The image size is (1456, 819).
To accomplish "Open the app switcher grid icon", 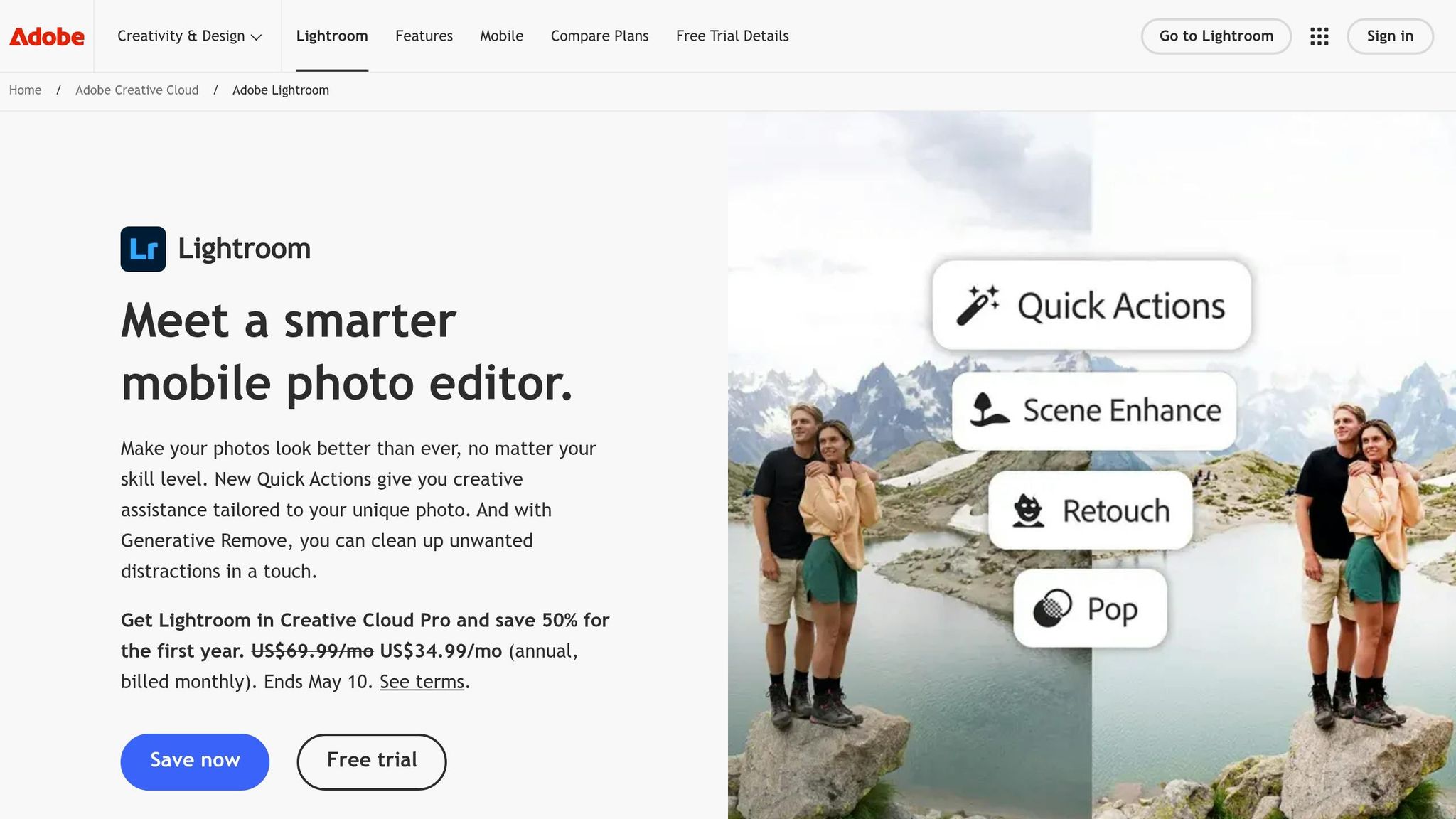I will tap(1319, 36).
